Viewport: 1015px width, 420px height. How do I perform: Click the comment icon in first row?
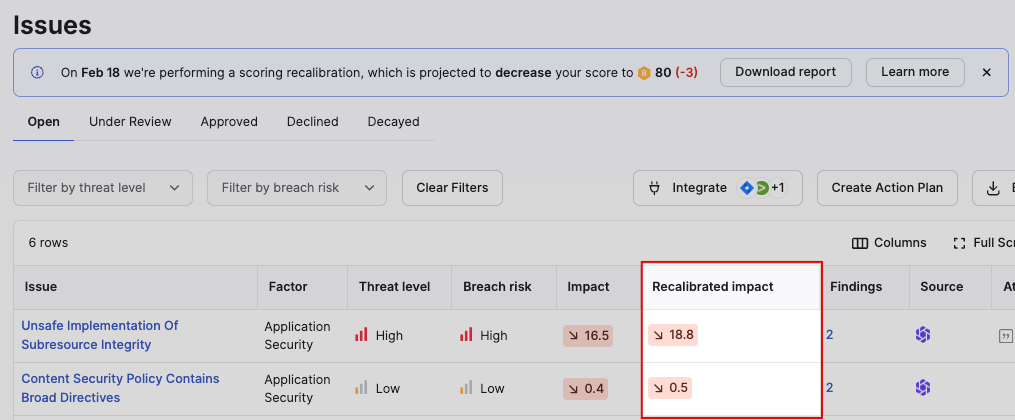click(1005, 336)
